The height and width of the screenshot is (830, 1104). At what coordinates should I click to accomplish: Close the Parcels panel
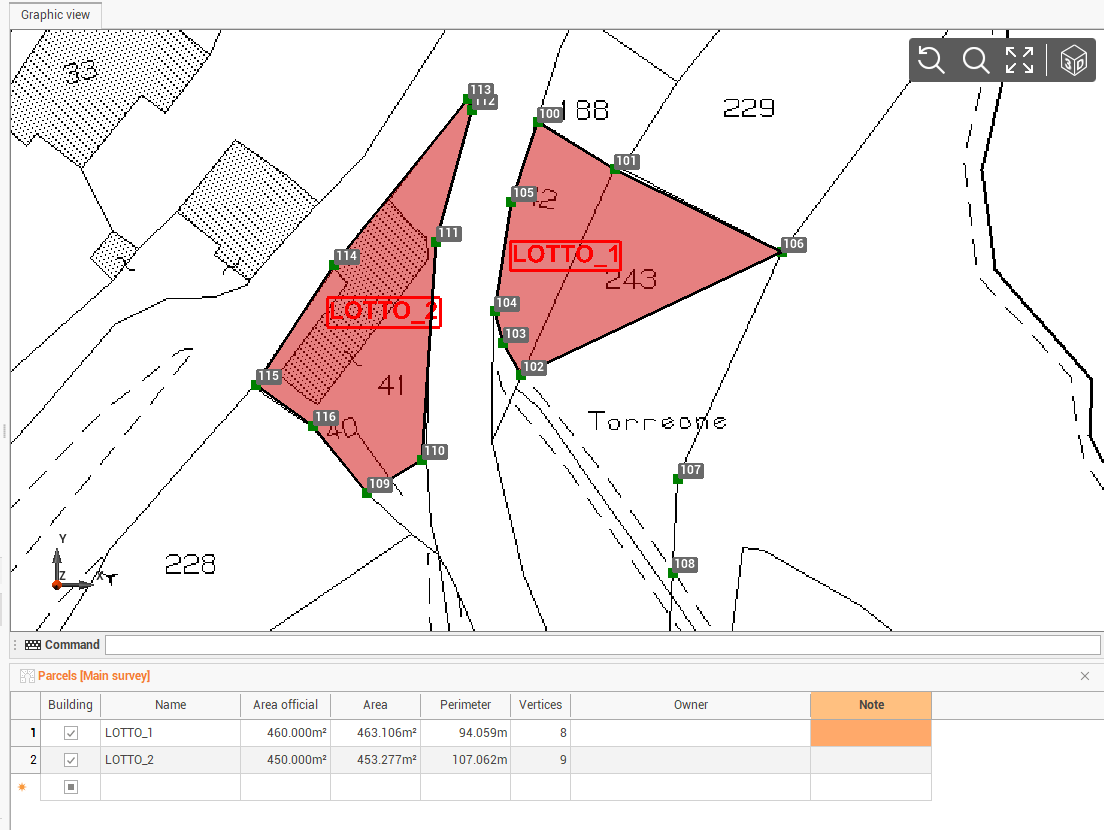[1085, 676]
